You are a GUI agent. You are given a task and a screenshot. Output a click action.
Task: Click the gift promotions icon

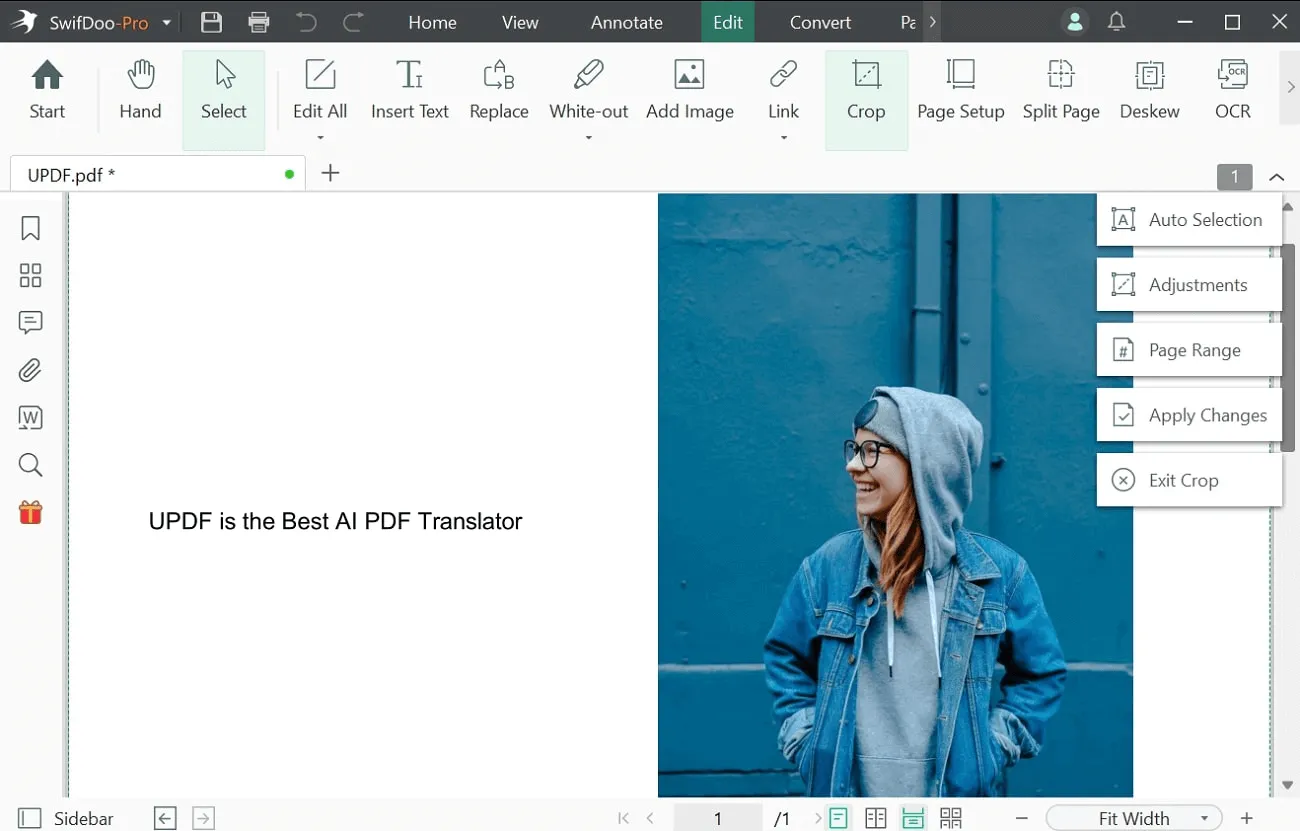(30, 512)
